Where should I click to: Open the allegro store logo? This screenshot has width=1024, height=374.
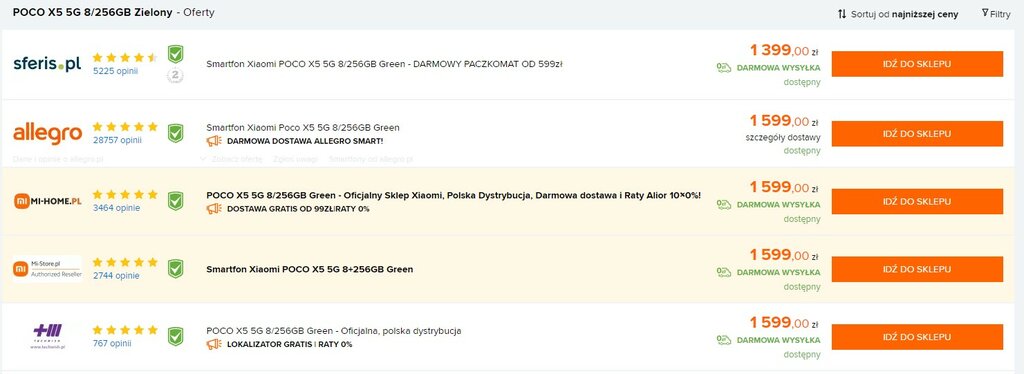(x=47, y=133)
